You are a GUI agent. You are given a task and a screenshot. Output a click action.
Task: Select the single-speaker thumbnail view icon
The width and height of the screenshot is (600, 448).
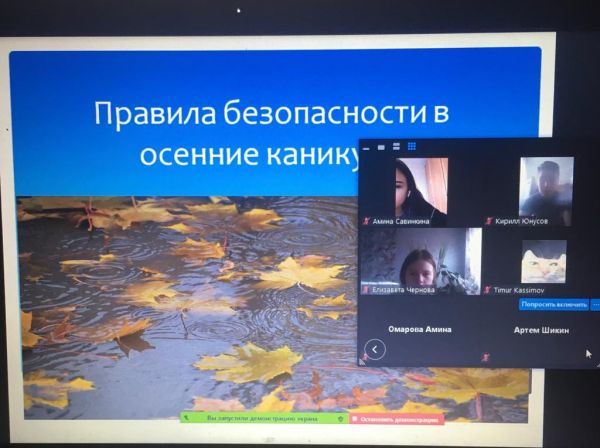(x=381, y=146)
